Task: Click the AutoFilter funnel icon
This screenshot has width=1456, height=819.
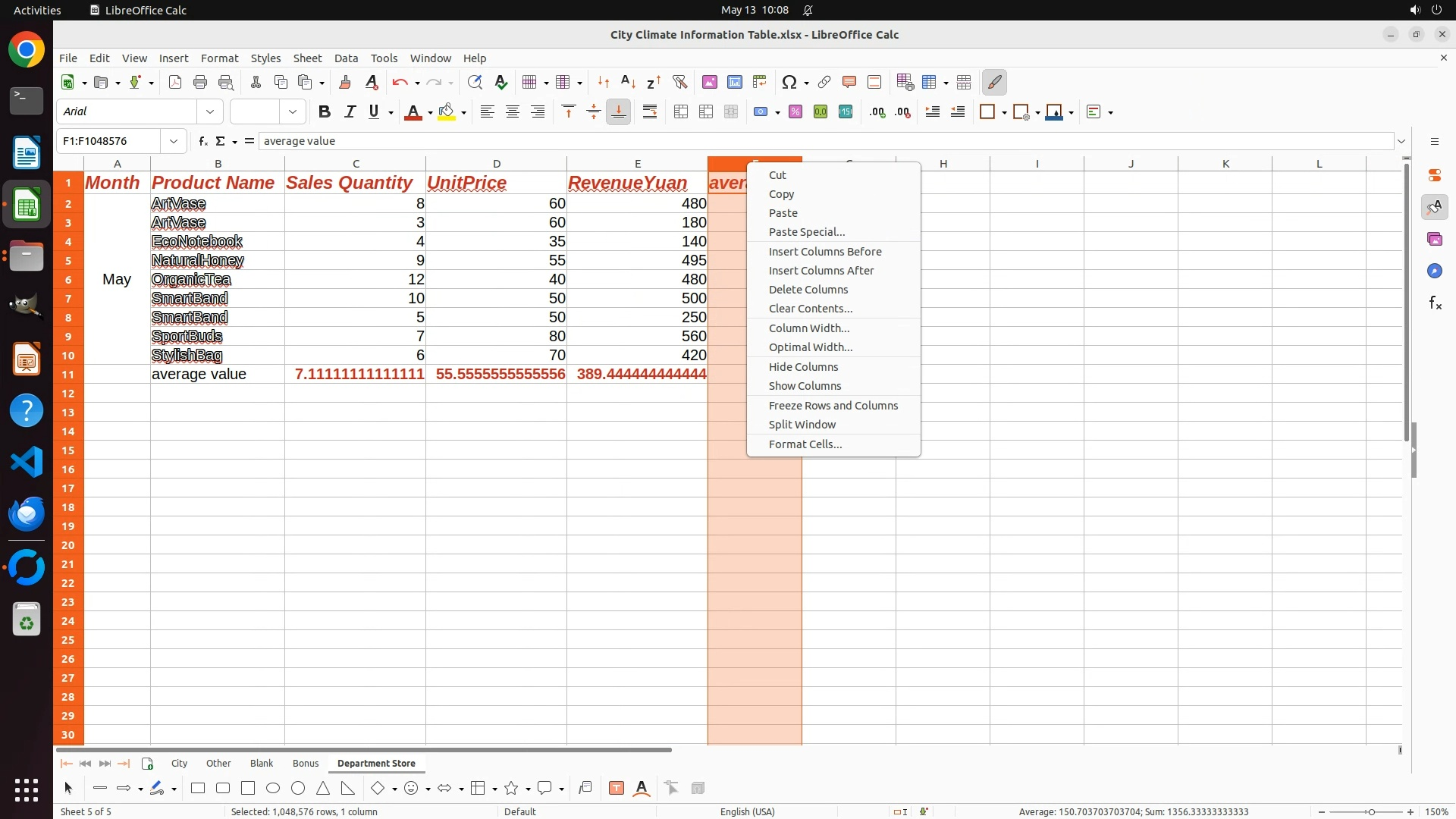Action: coord(679,82)
